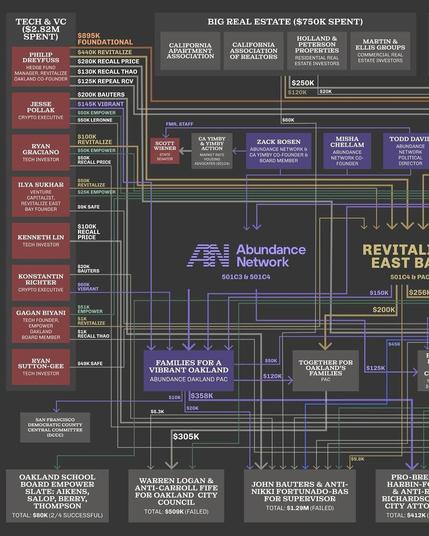Click the Oakland School Board Empower Slate box
The width and height of the screenshot is (429, 536).
pyautogui.click(x=57, y=496)
